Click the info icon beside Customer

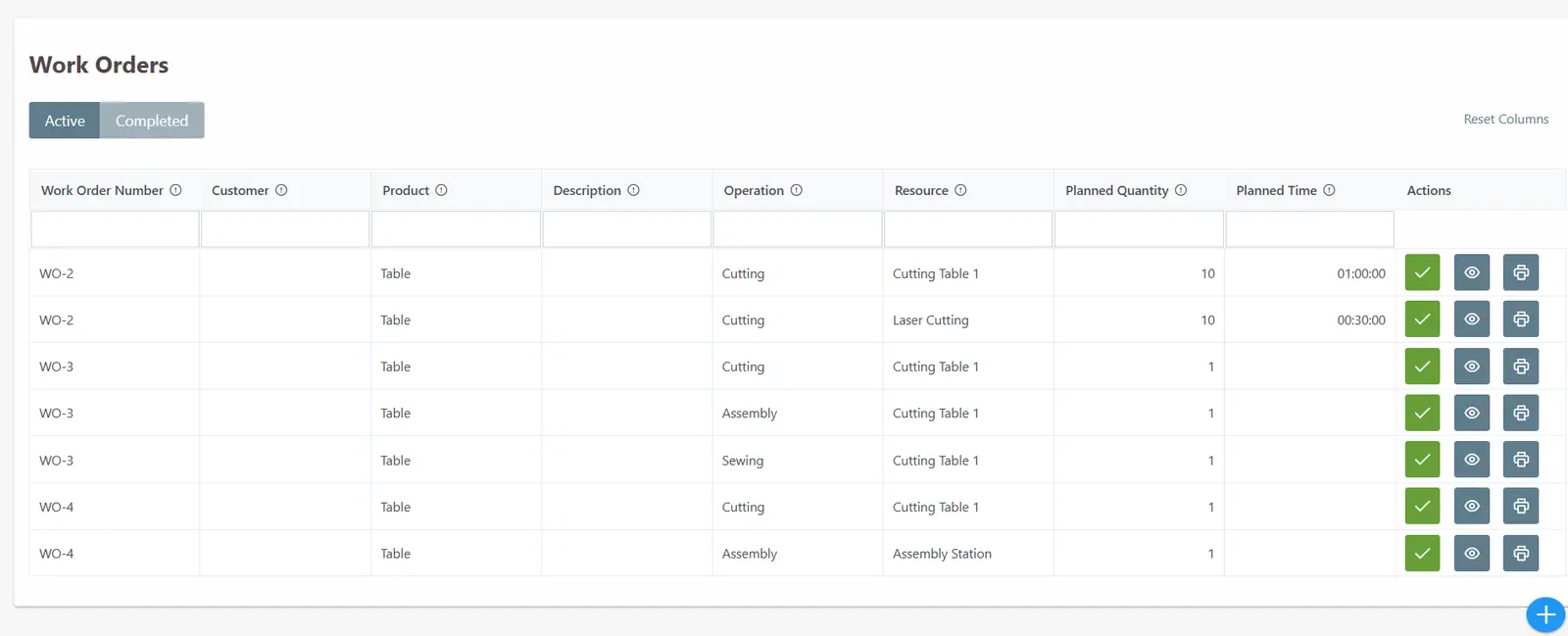(x=281, y=190)
